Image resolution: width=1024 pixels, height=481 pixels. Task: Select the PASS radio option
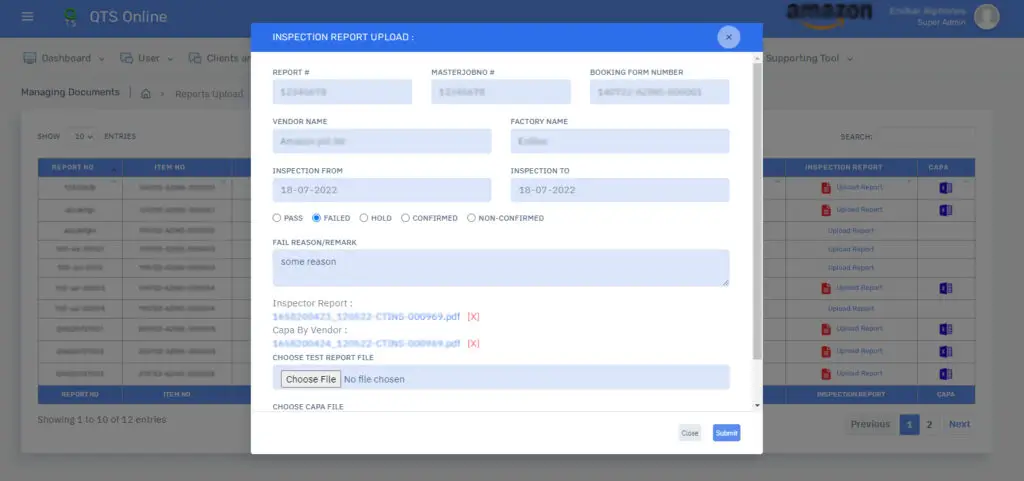pos(277,217)
